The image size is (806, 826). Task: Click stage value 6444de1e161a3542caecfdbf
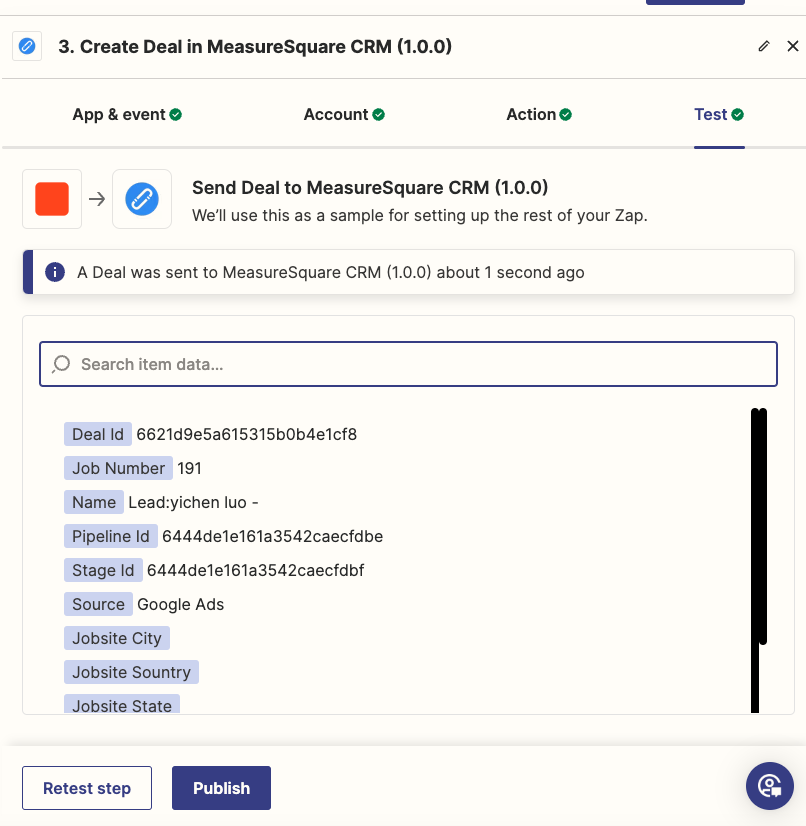(255, 570)
